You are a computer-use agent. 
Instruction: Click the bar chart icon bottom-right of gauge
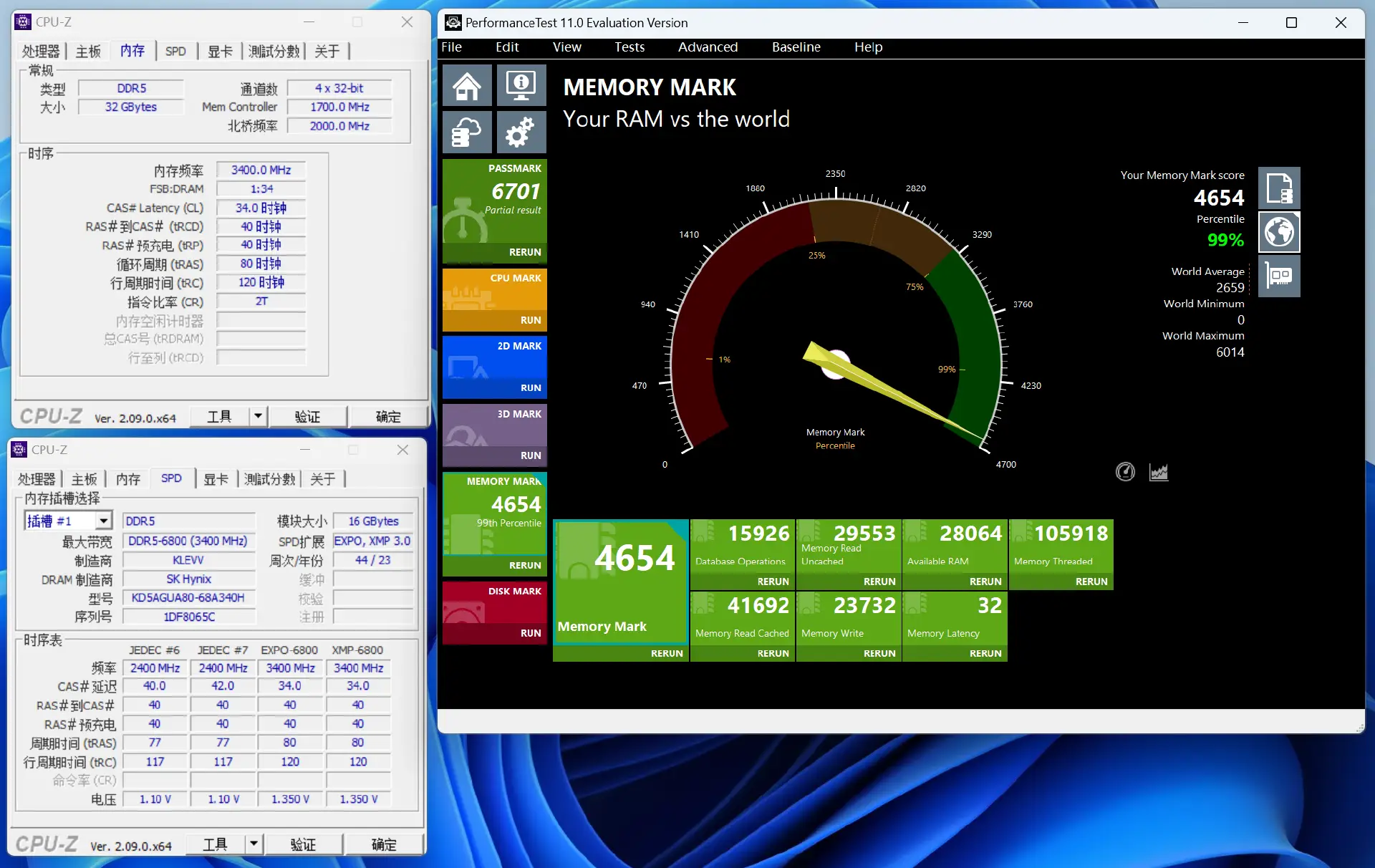coord(1158,471)
